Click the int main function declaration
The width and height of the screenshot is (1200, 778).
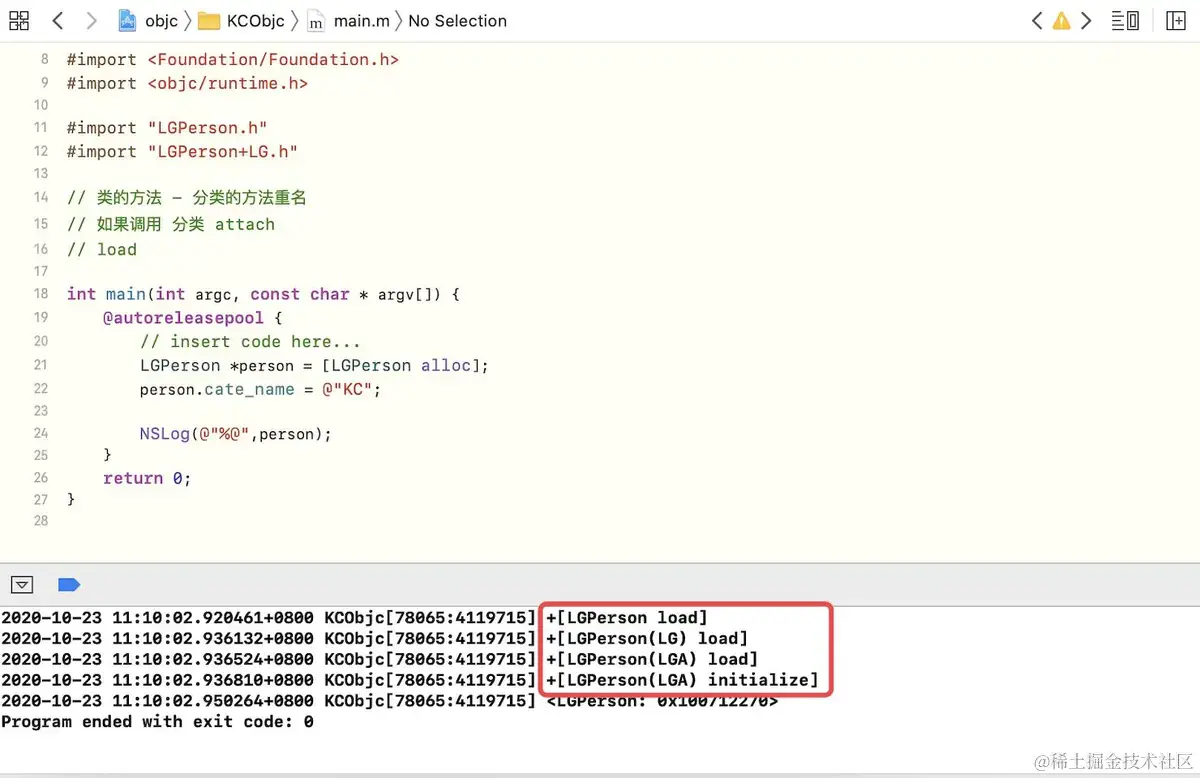(263, 294)
